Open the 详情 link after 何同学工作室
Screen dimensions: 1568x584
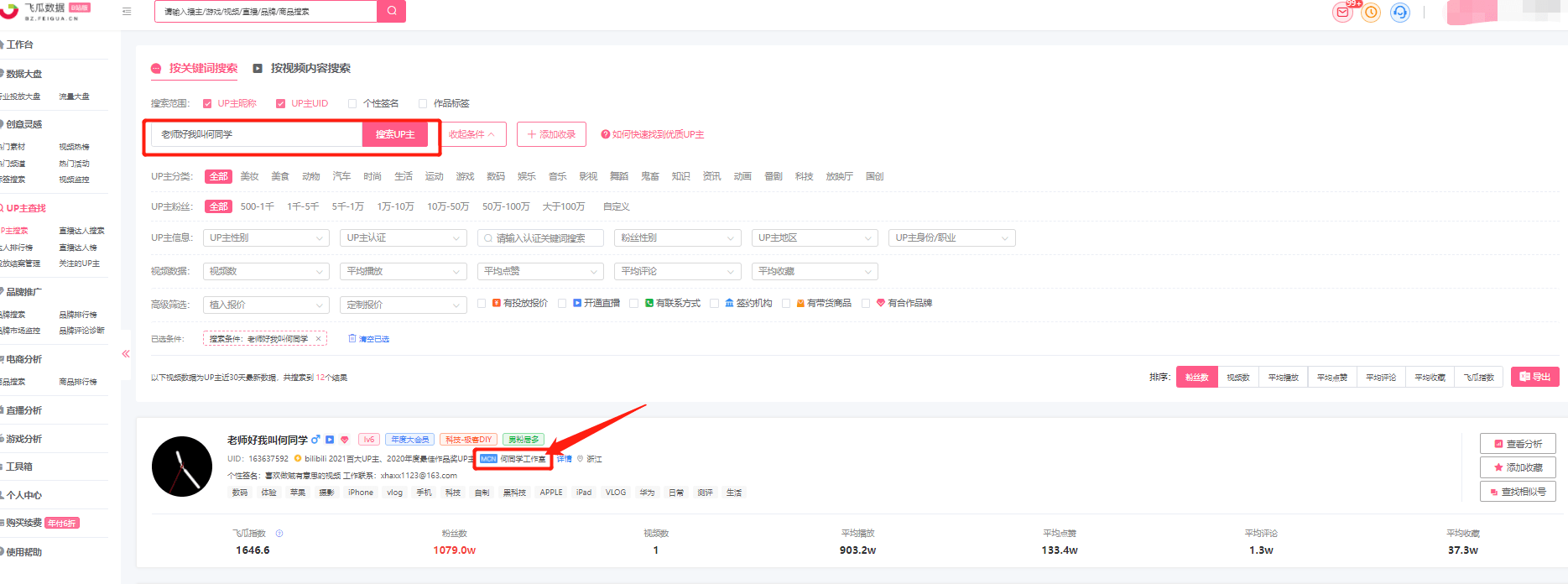pos(565,459)
